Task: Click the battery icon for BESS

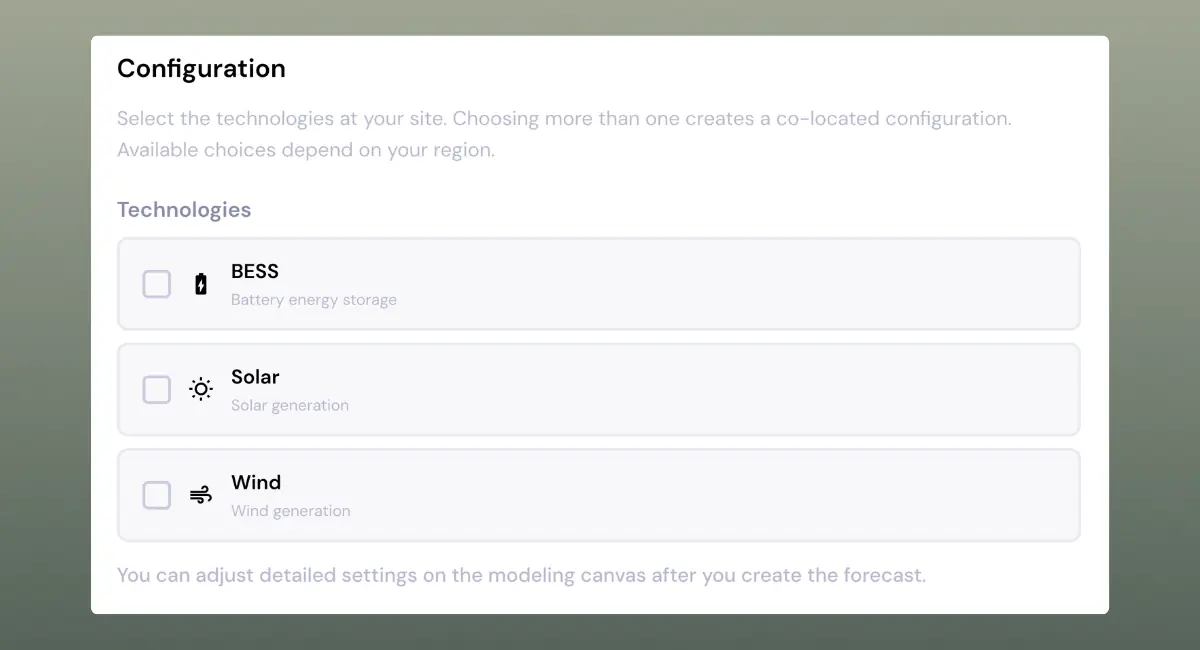Action: [201, 284]
